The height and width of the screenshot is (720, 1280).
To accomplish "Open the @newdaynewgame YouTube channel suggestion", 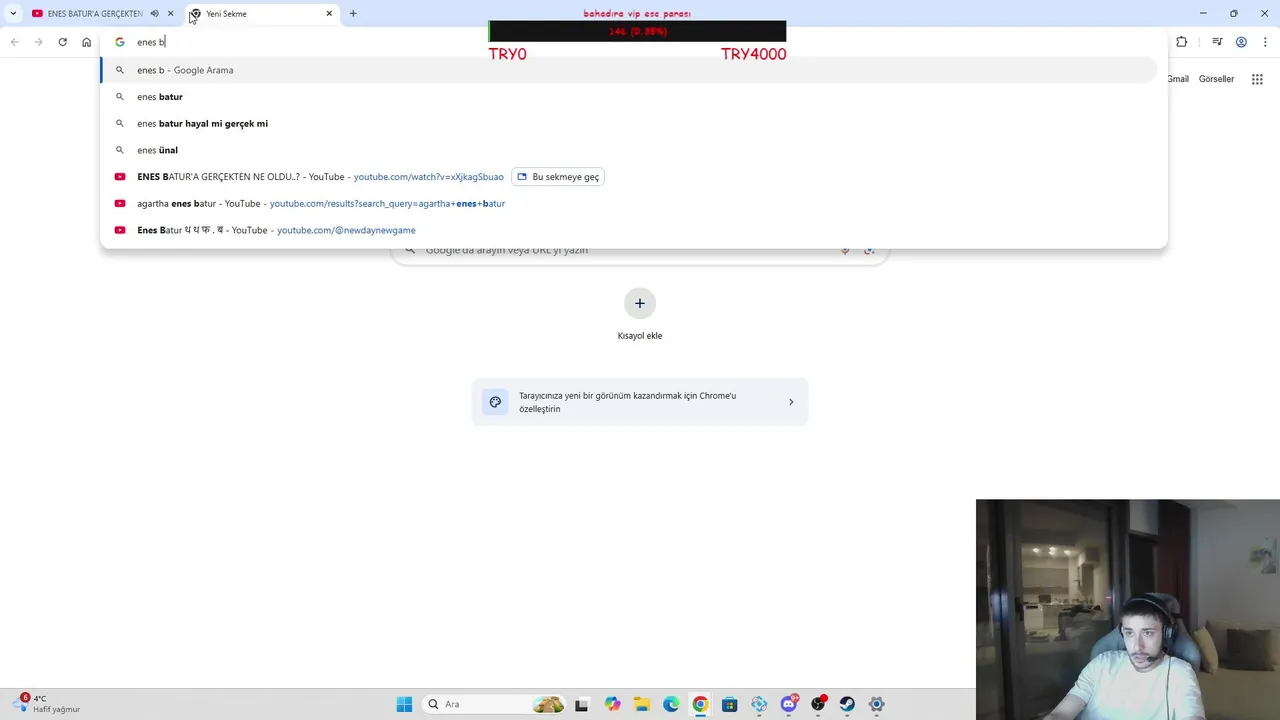I will click(629, 230).
